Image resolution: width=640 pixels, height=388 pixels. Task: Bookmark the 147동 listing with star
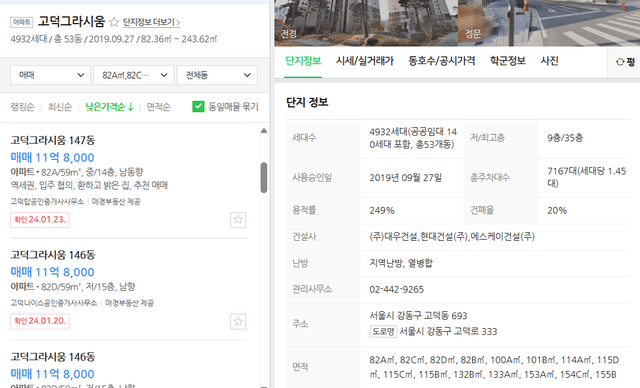238,220
